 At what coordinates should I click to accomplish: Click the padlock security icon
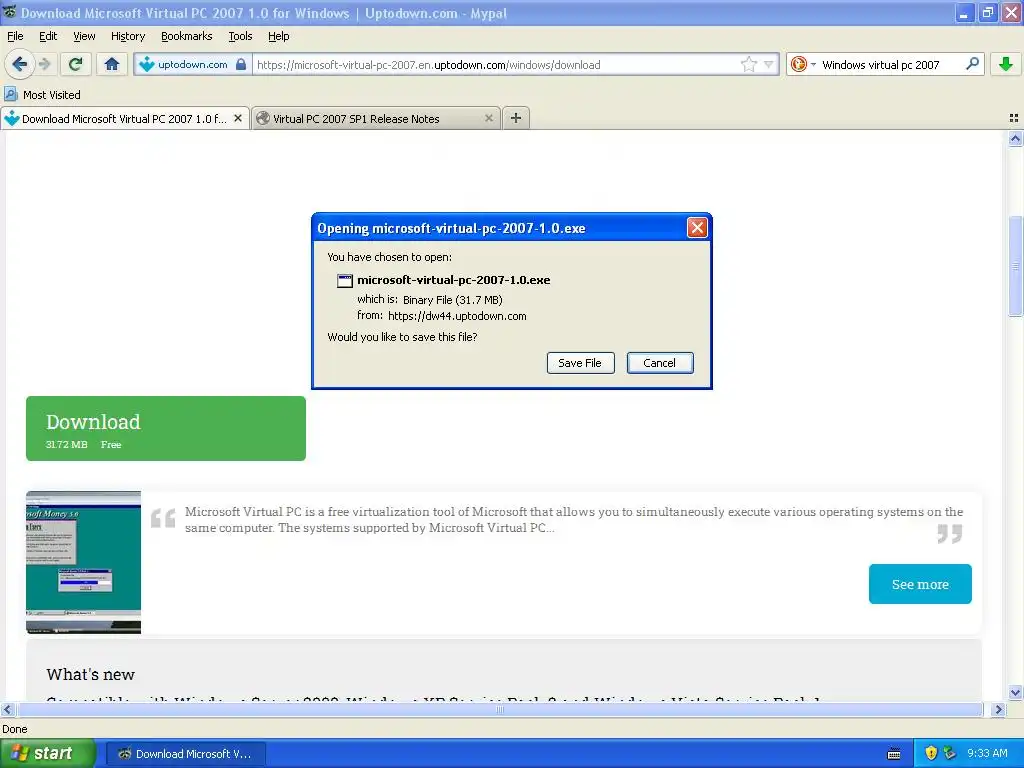coord(241,64)
